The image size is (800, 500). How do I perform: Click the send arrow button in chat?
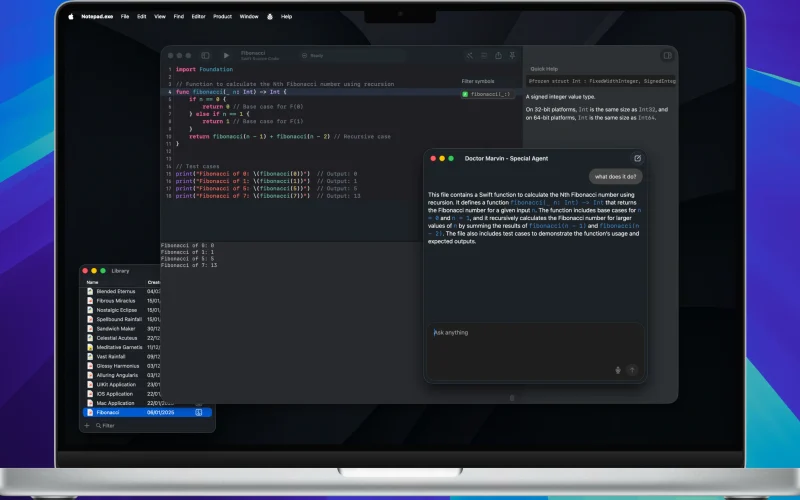coord(632,370)
